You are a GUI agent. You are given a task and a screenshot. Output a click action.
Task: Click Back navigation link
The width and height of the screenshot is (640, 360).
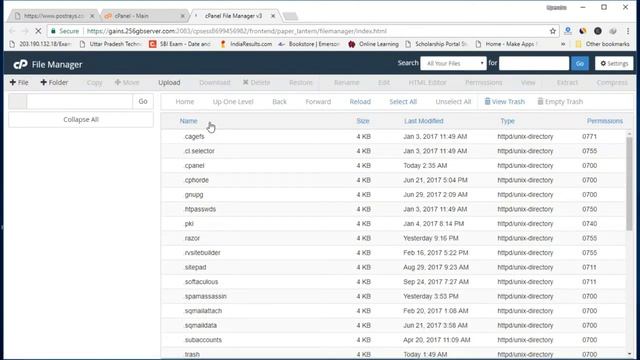coord(280,102)
